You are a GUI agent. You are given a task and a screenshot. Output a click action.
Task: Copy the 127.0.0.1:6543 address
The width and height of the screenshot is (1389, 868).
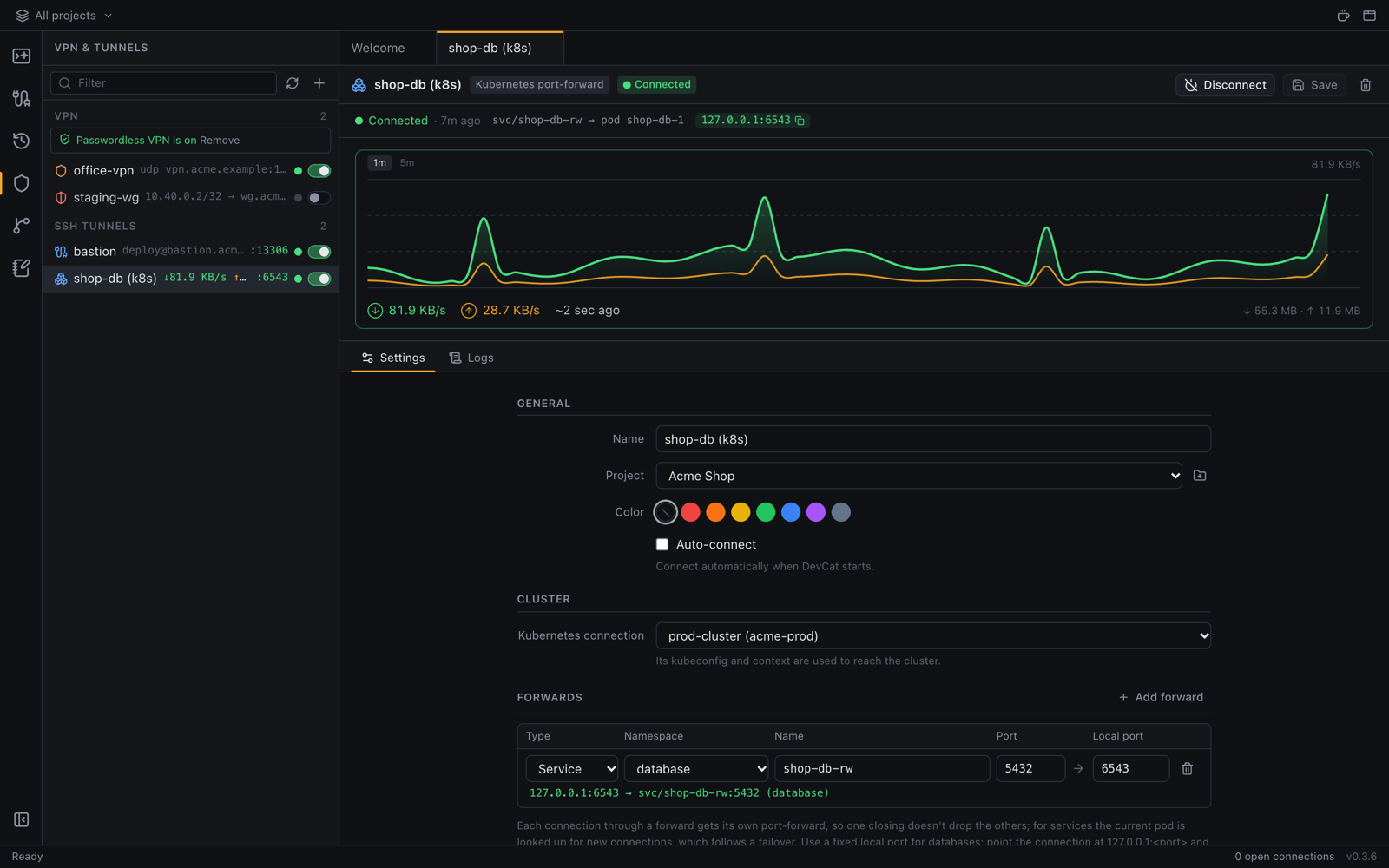click(800, 121)
